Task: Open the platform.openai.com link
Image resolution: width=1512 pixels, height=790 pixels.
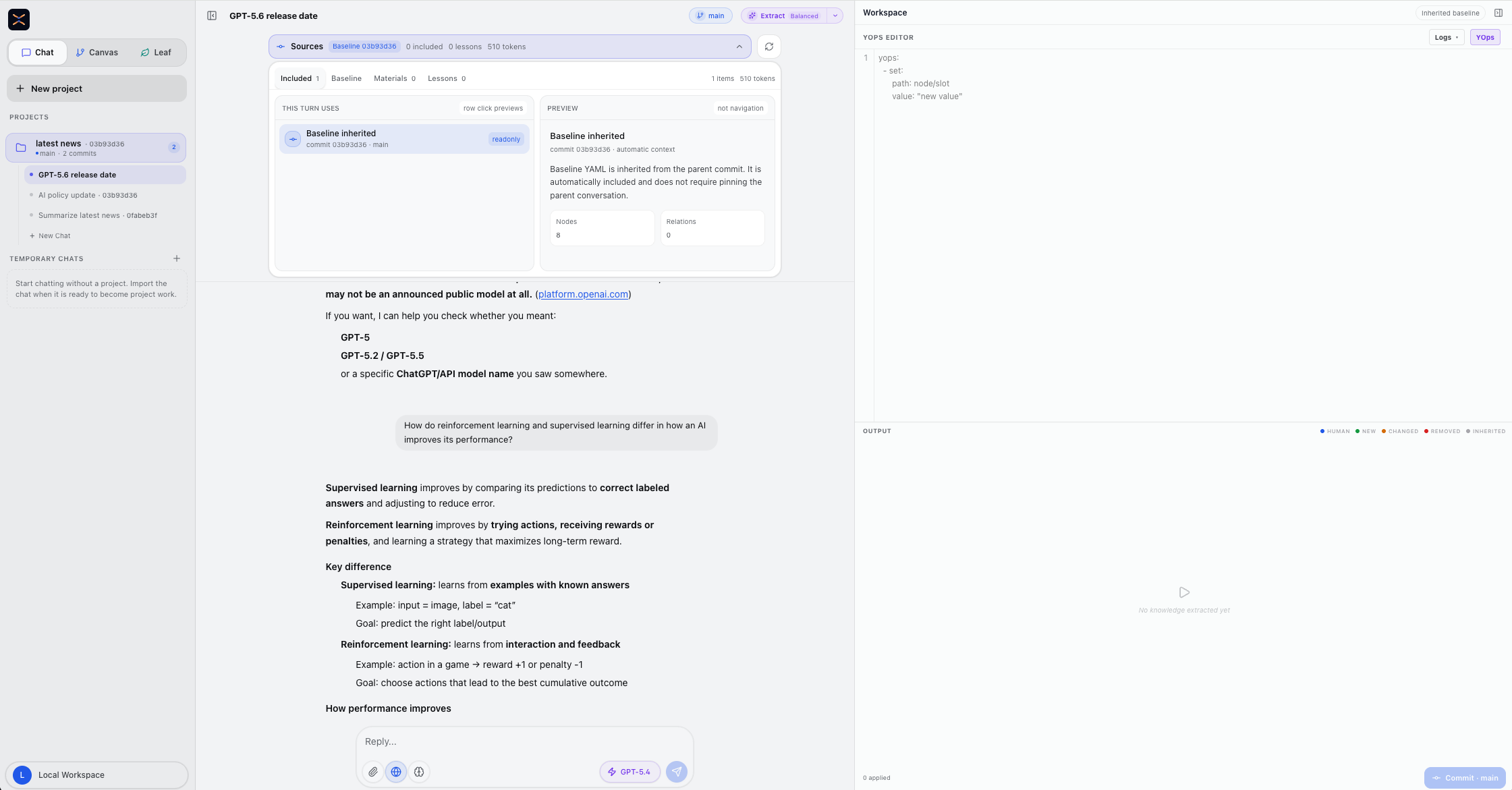Action: 583,294
